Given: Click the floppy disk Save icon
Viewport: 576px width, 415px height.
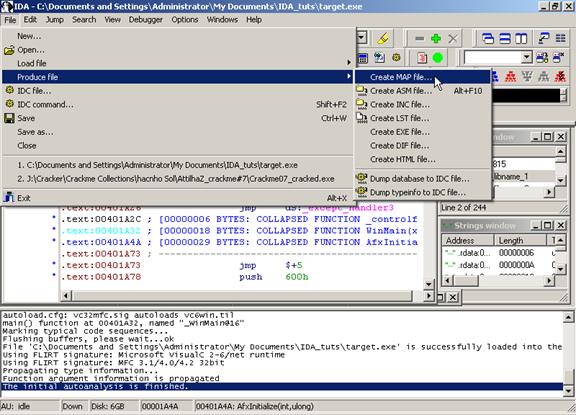Looking at the screenshot, I should (10, 118).
